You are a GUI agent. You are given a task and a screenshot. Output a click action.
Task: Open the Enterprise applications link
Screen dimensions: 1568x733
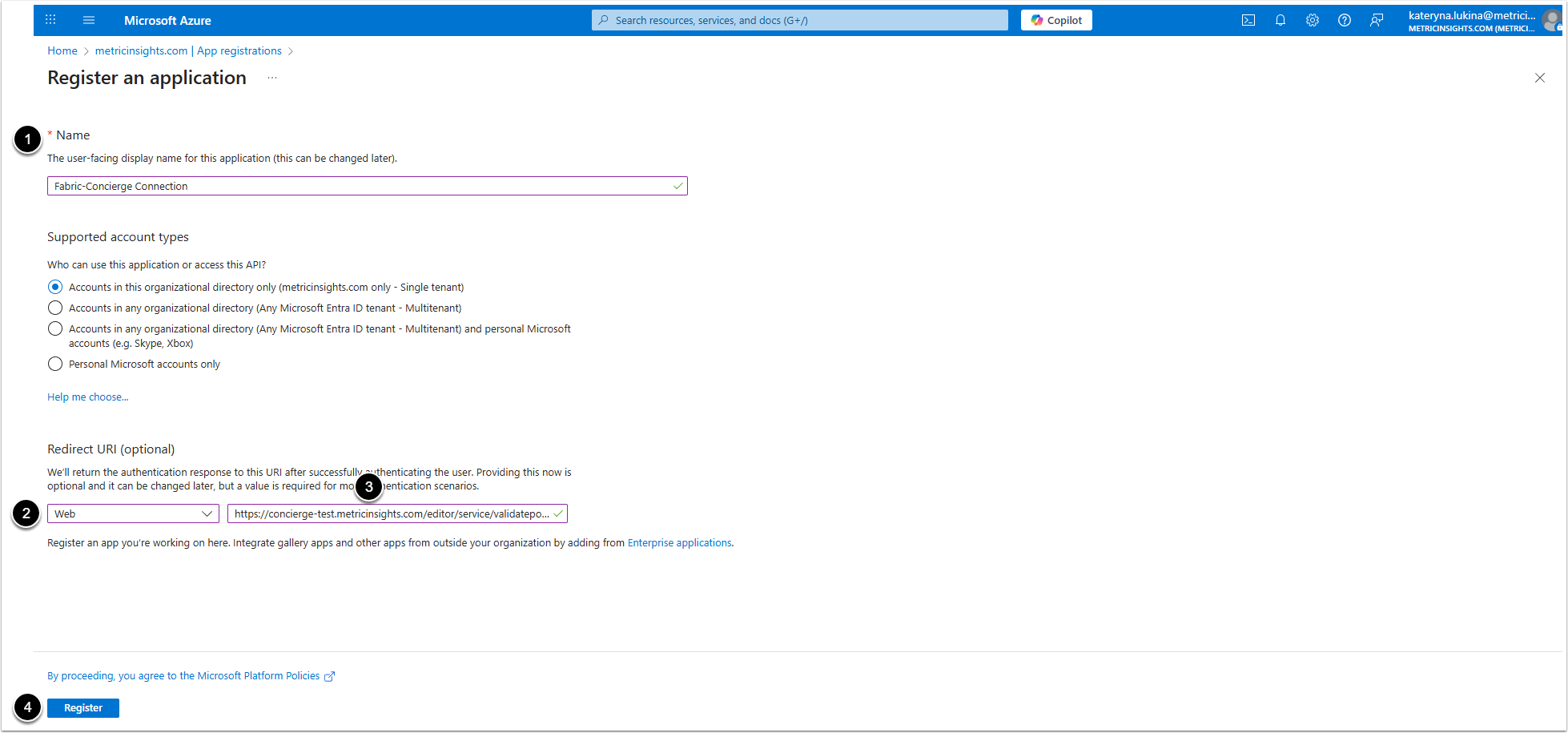click(x=680, y=542)
